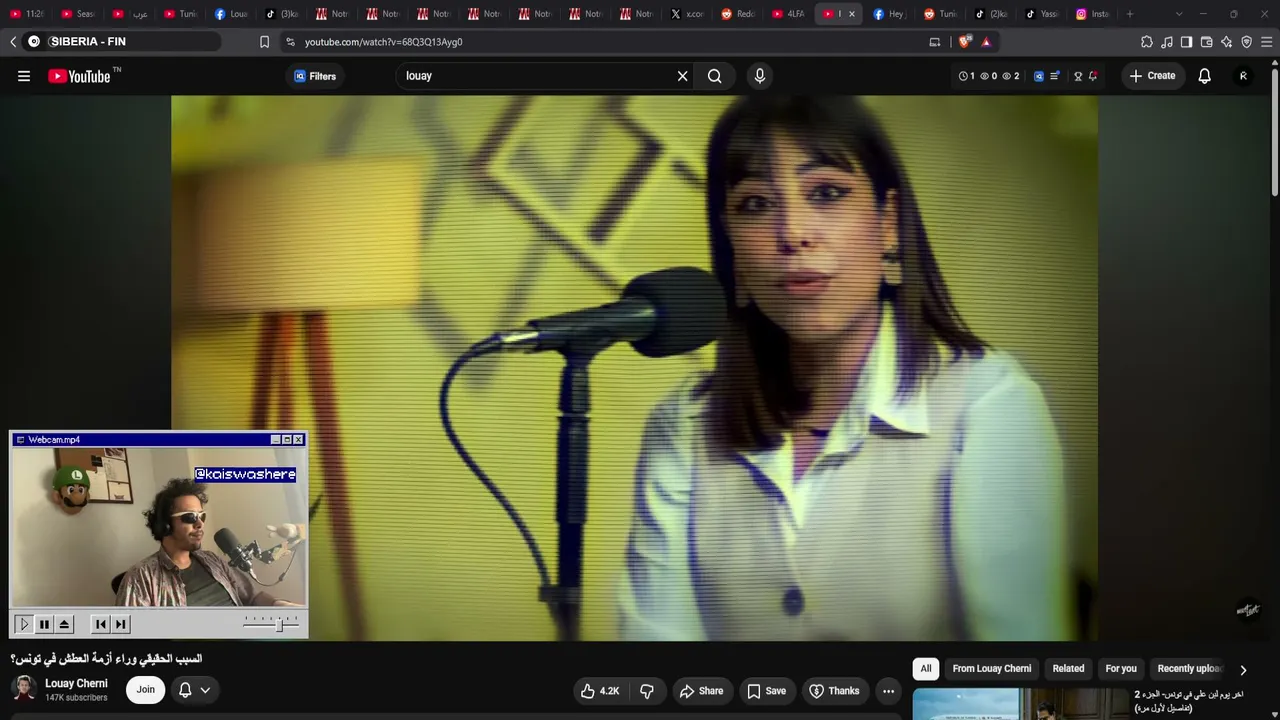The width and height of the screenshot is (1280, 720).
Task: Switch to the TikTok Yassi tab
Action: pyautogui.click(x=1042, y=14)
